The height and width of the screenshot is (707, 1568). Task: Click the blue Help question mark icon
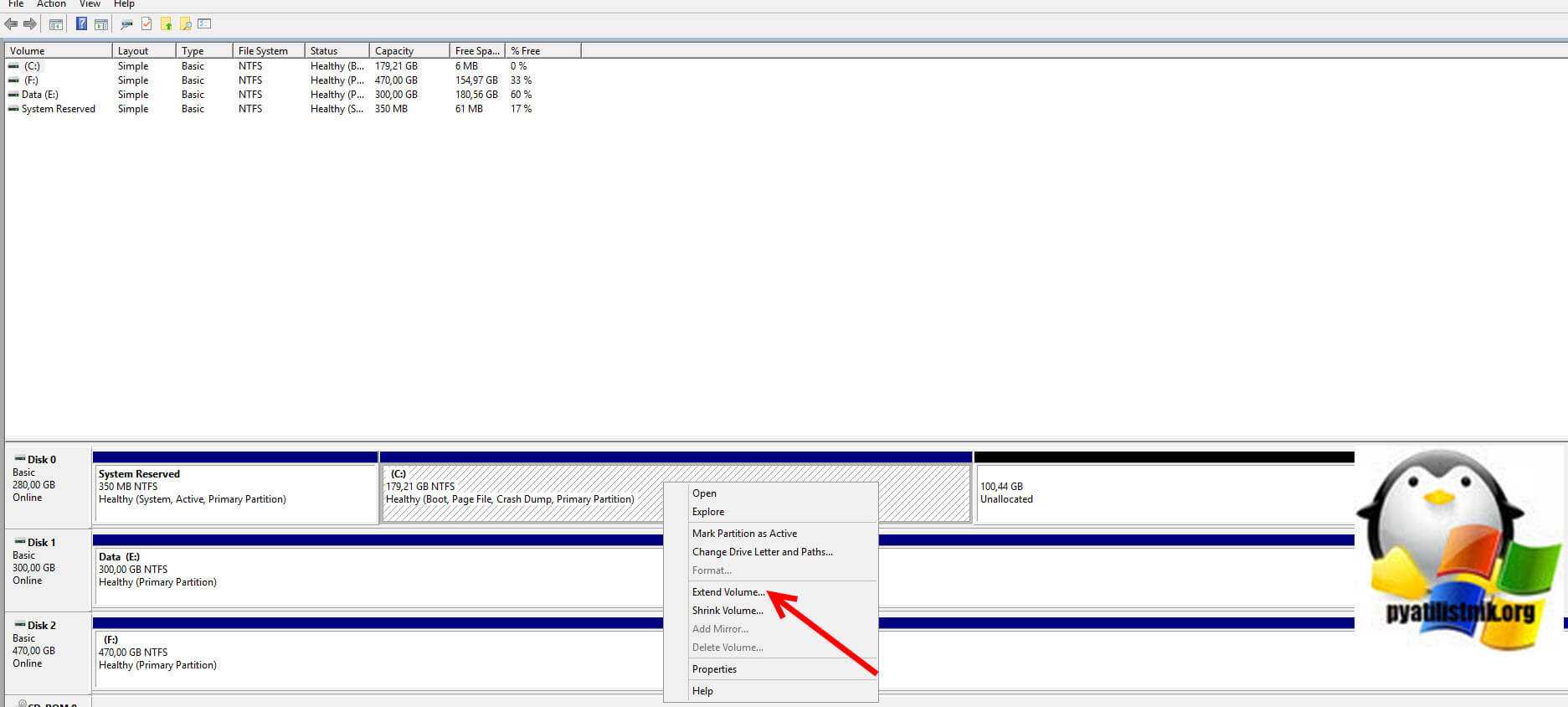(x=81, y=24)
